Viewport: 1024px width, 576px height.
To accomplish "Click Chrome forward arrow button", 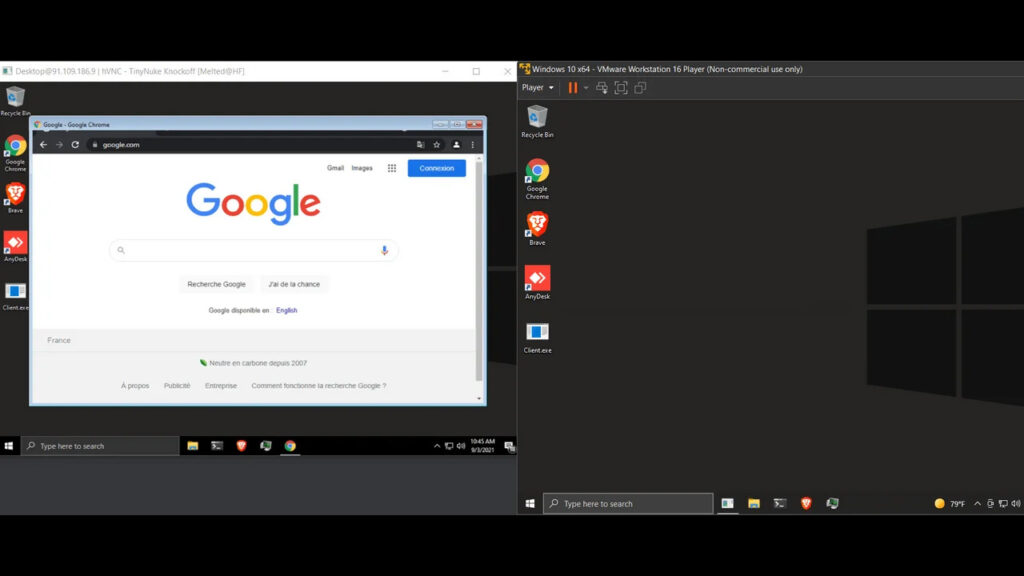I will [59, 144].
